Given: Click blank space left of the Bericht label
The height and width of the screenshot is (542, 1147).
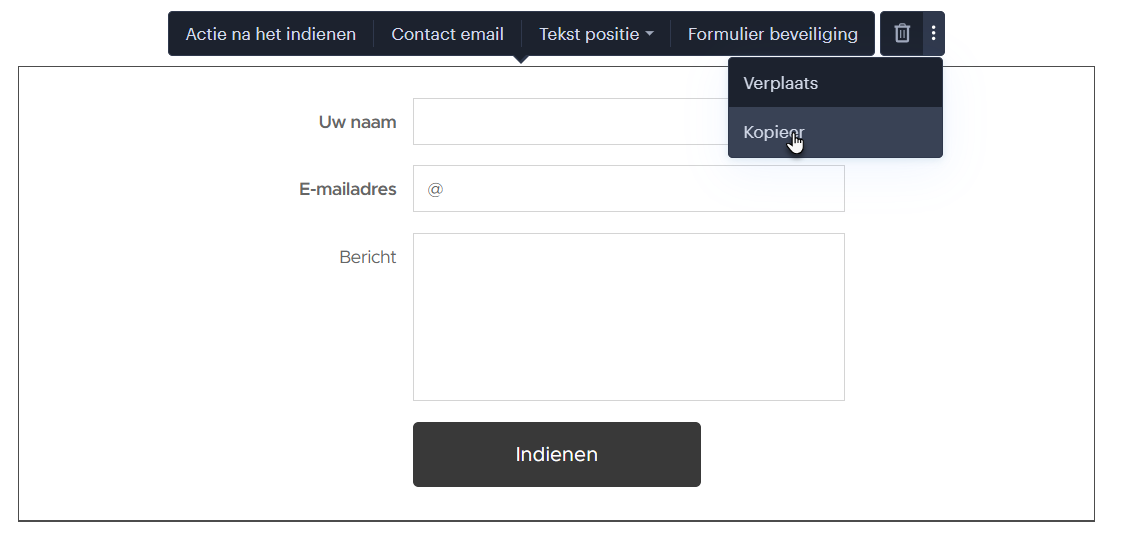Looking at the screenshot, I should coord(176,257).
